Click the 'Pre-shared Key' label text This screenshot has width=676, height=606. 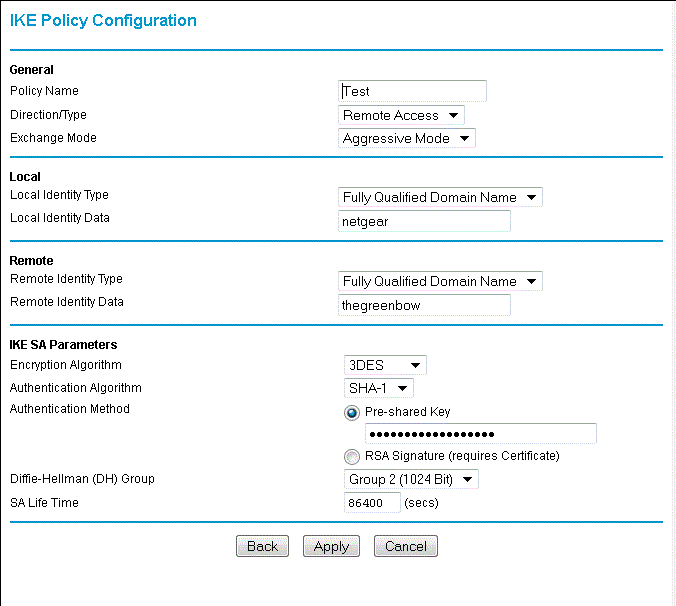(407, 412)
